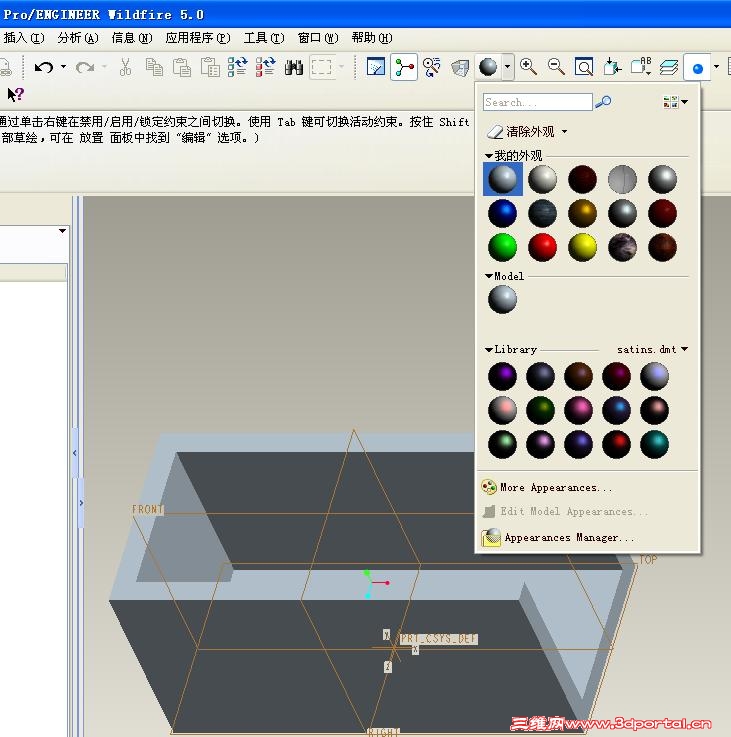
Task: Open the 清除外观 dropdown arrow
Action: point(565,132)
